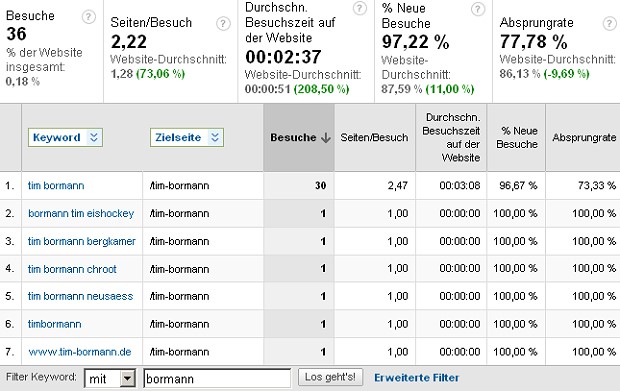Open keyword 'tim bormann' in row 1

click(56, 186)
